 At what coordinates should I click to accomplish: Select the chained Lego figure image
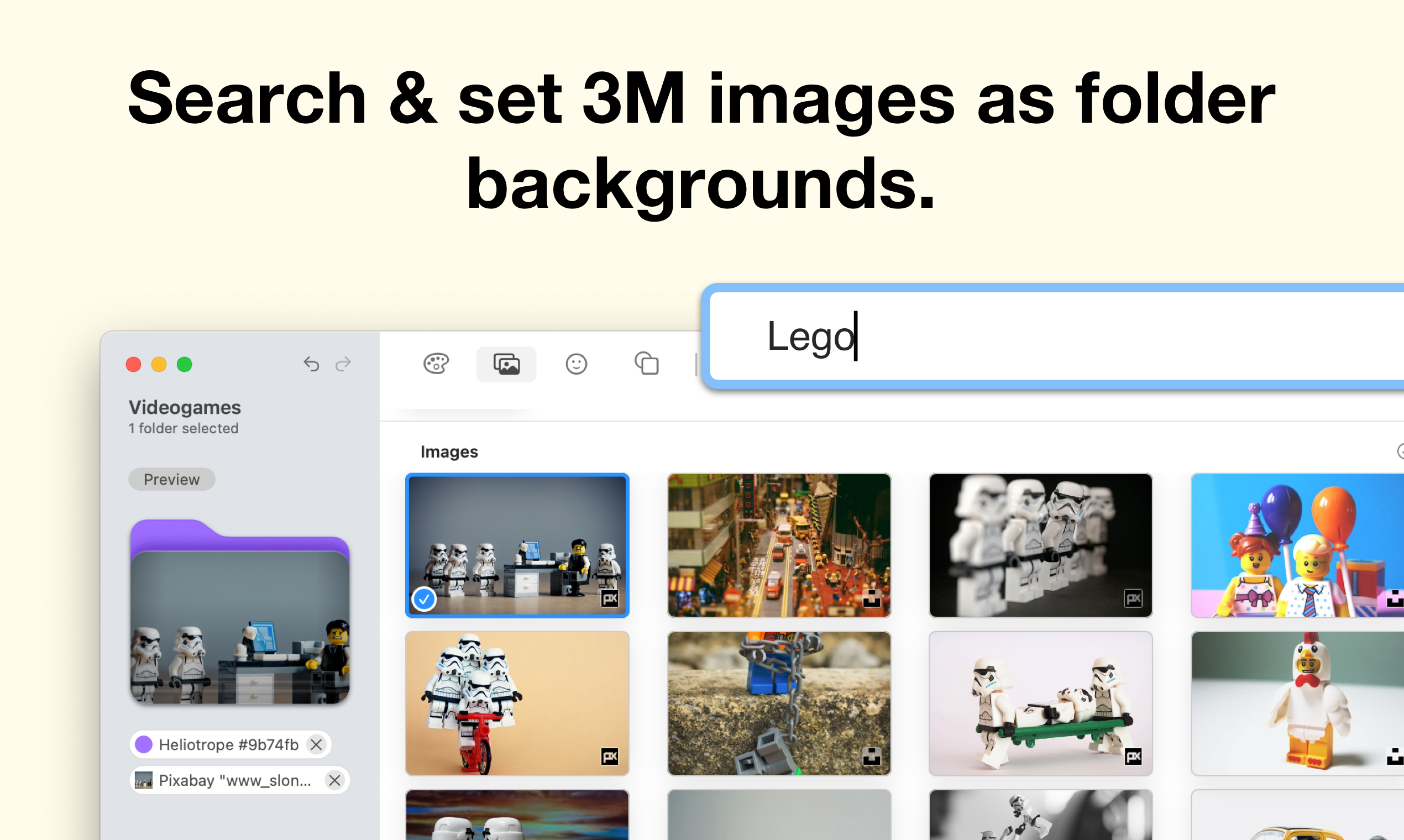779,704
